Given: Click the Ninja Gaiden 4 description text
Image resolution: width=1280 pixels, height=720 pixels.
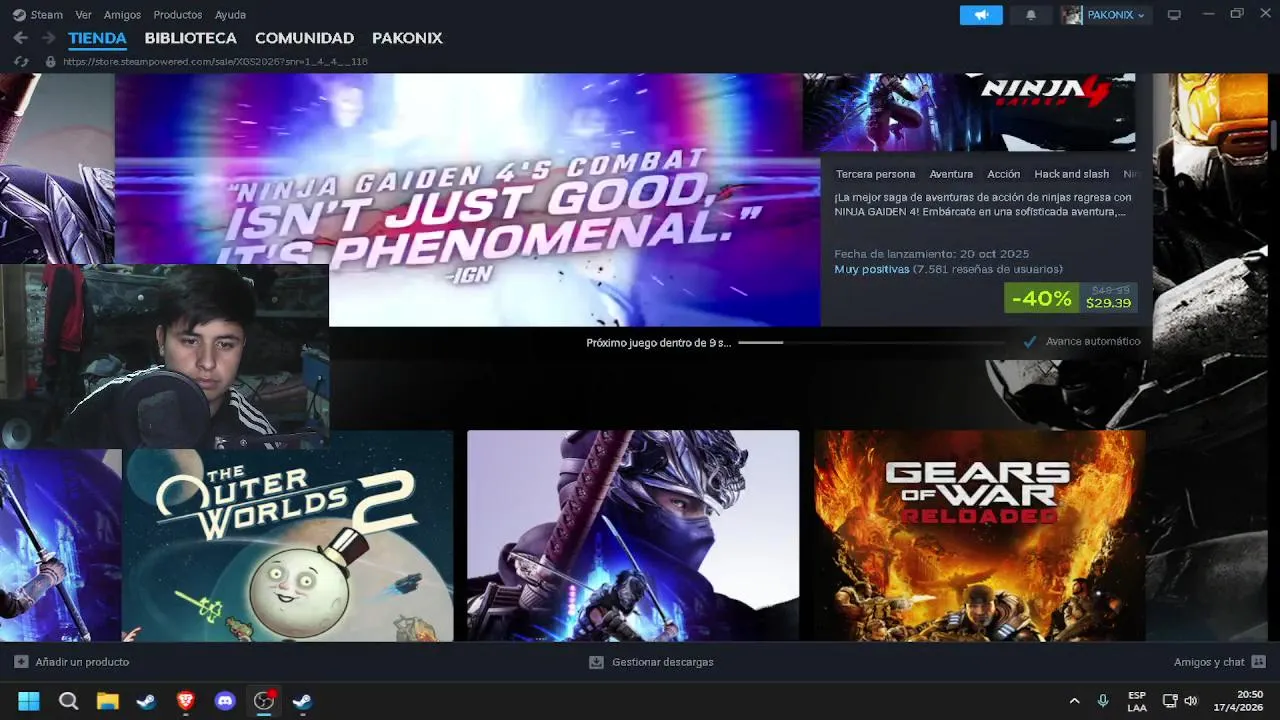Looking at the screenshot, I should (x=983, y=204).
